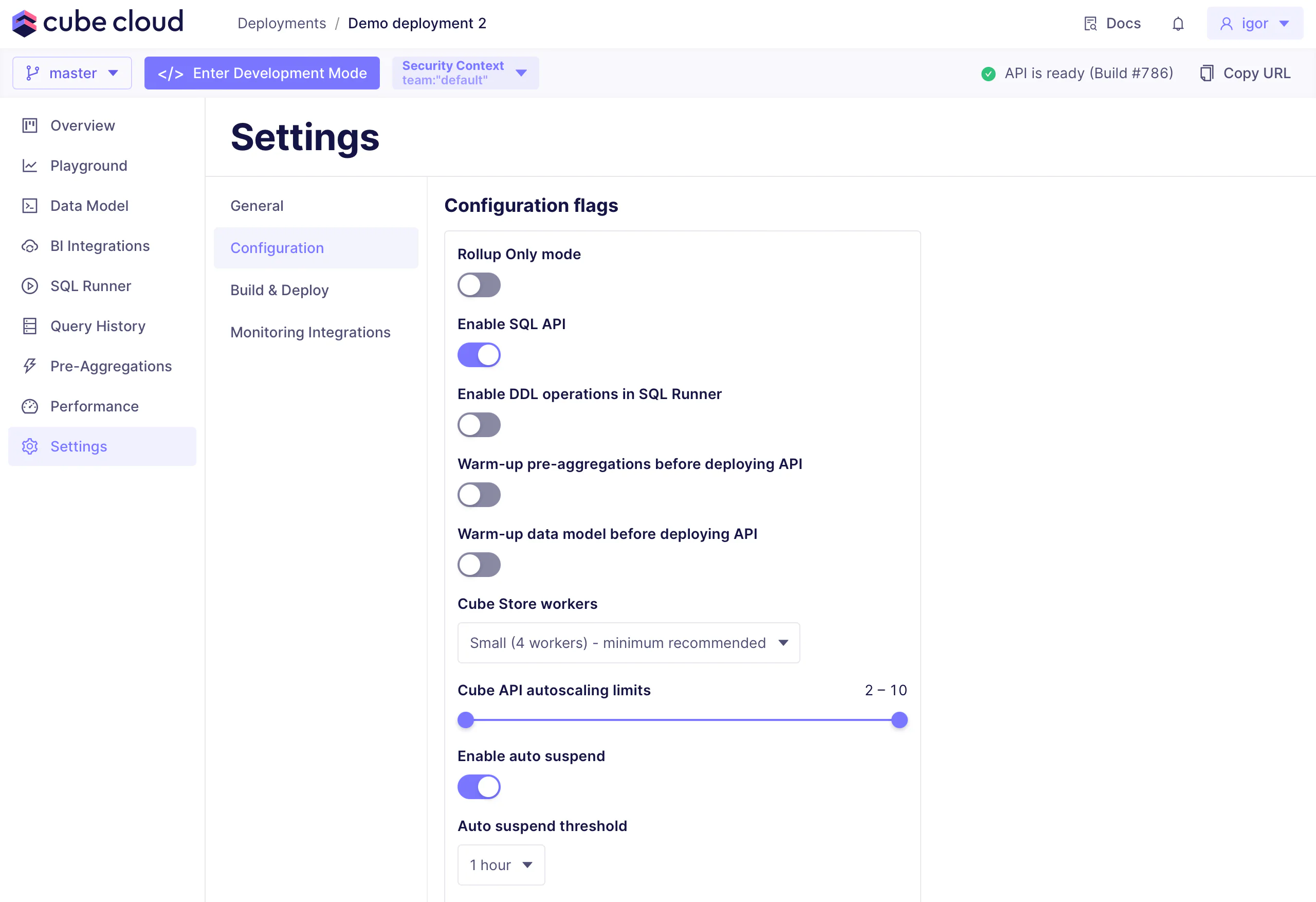Click the notifications bell icon
The width and height of the screenshot is (1316, 902).
point(1178,24)
